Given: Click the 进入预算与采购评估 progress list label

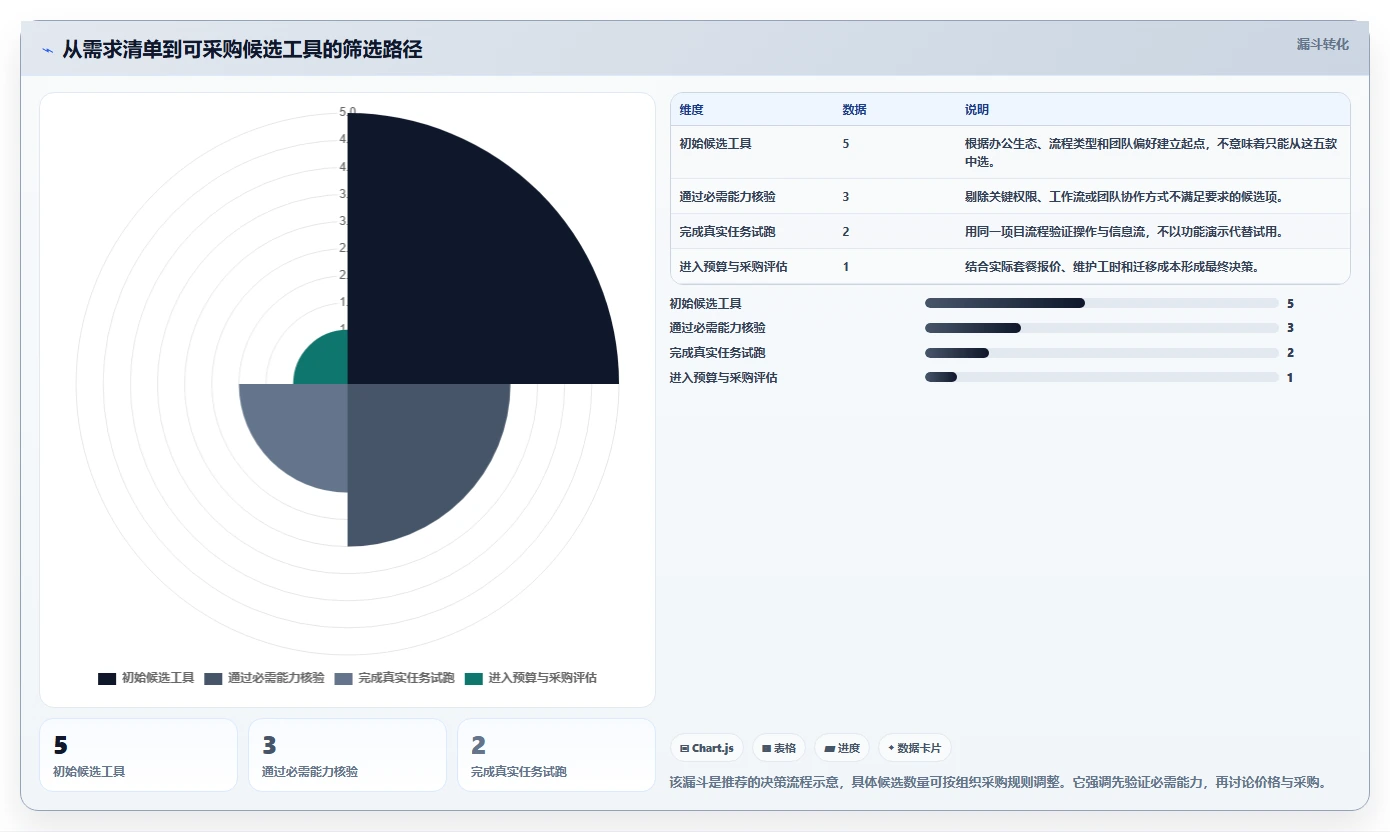Looking at the screenshot, I should (724, 377).
